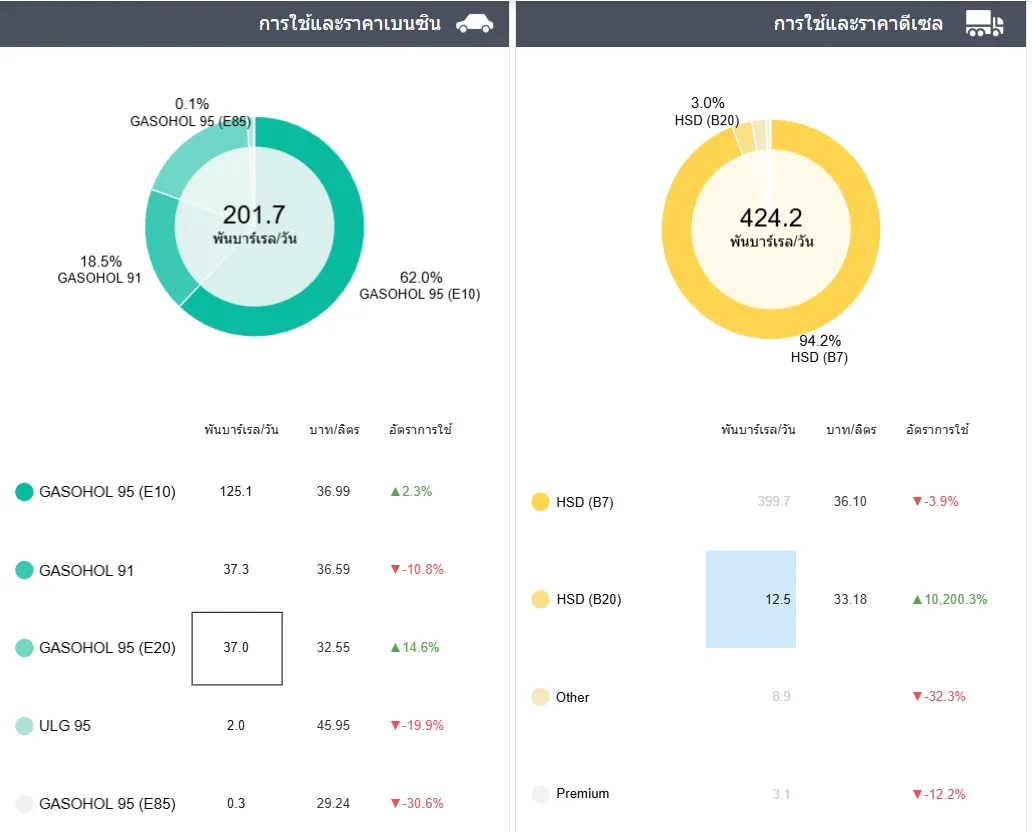
Task: Select the GASOHOL 91 row label in the table
Action: point(86,570)
